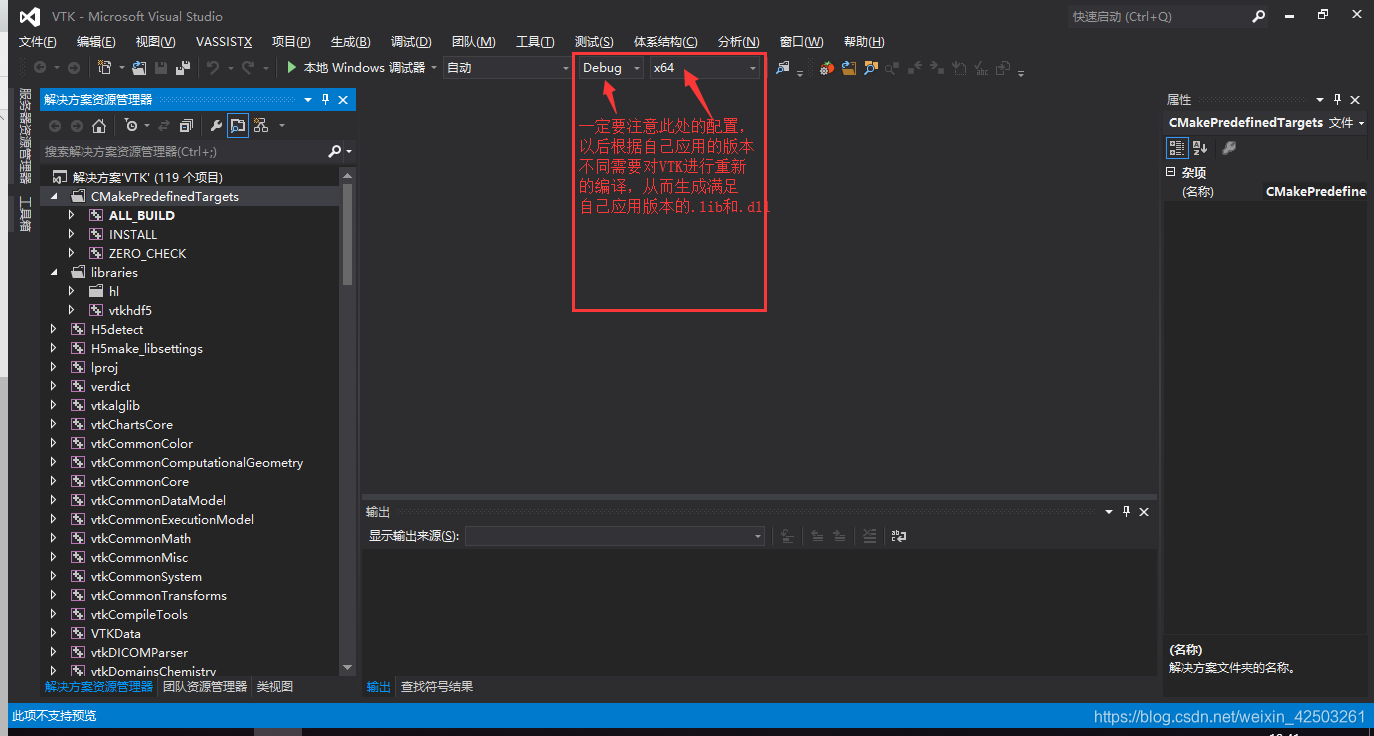Image resolution: width=1374 pixels, height=736 pixels.
Task: Expand the INSTALL project node
Action: pyautogui.click(x=71, y=235)
